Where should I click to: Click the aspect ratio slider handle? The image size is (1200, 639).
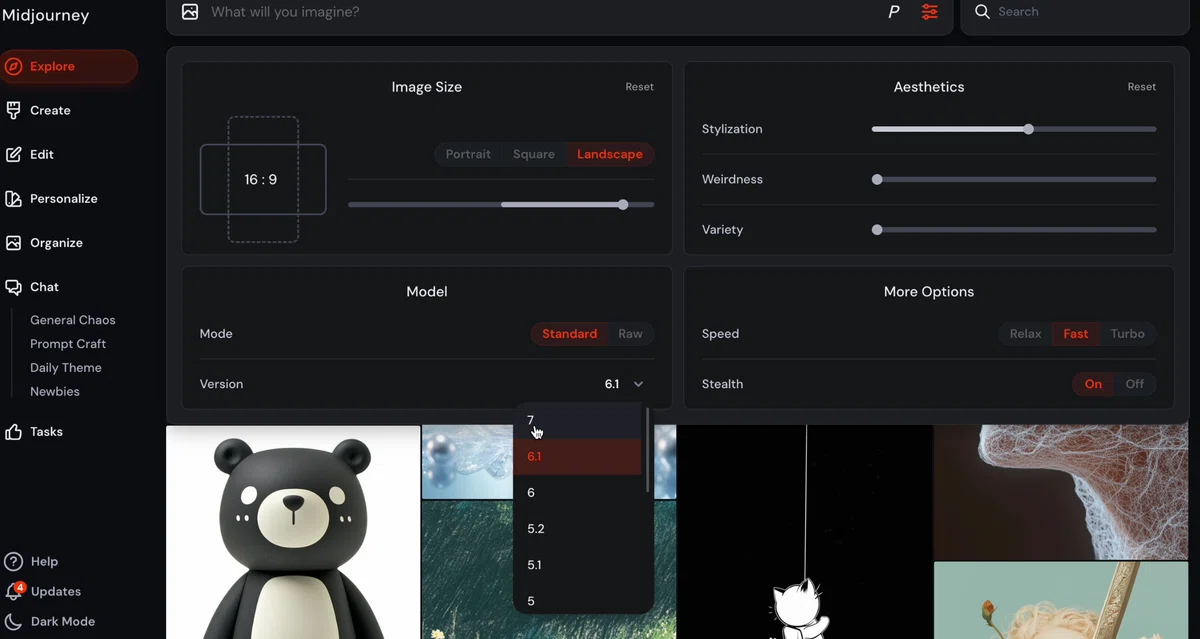pyautogui.click(x=623, y=204)
